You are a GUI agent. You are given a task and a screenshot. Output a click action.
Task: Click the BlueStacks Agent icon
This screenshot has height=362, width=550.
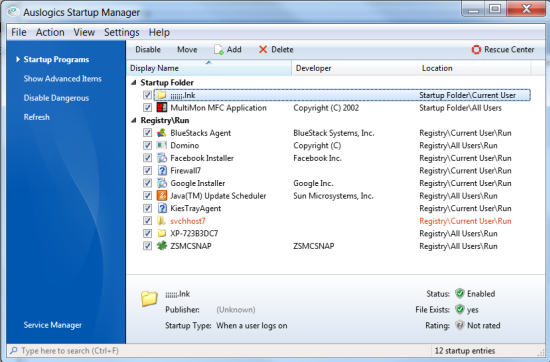point(162,133)
